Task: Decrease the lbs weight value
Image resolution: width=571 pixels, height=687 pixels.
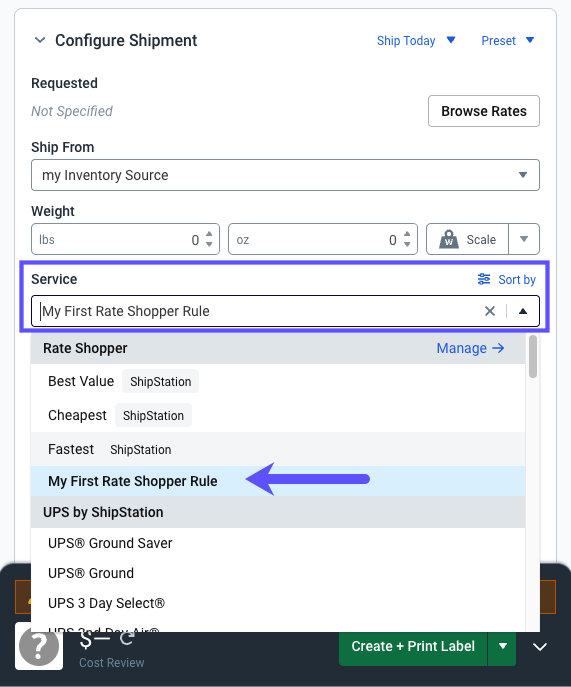Action: [209, 244]
